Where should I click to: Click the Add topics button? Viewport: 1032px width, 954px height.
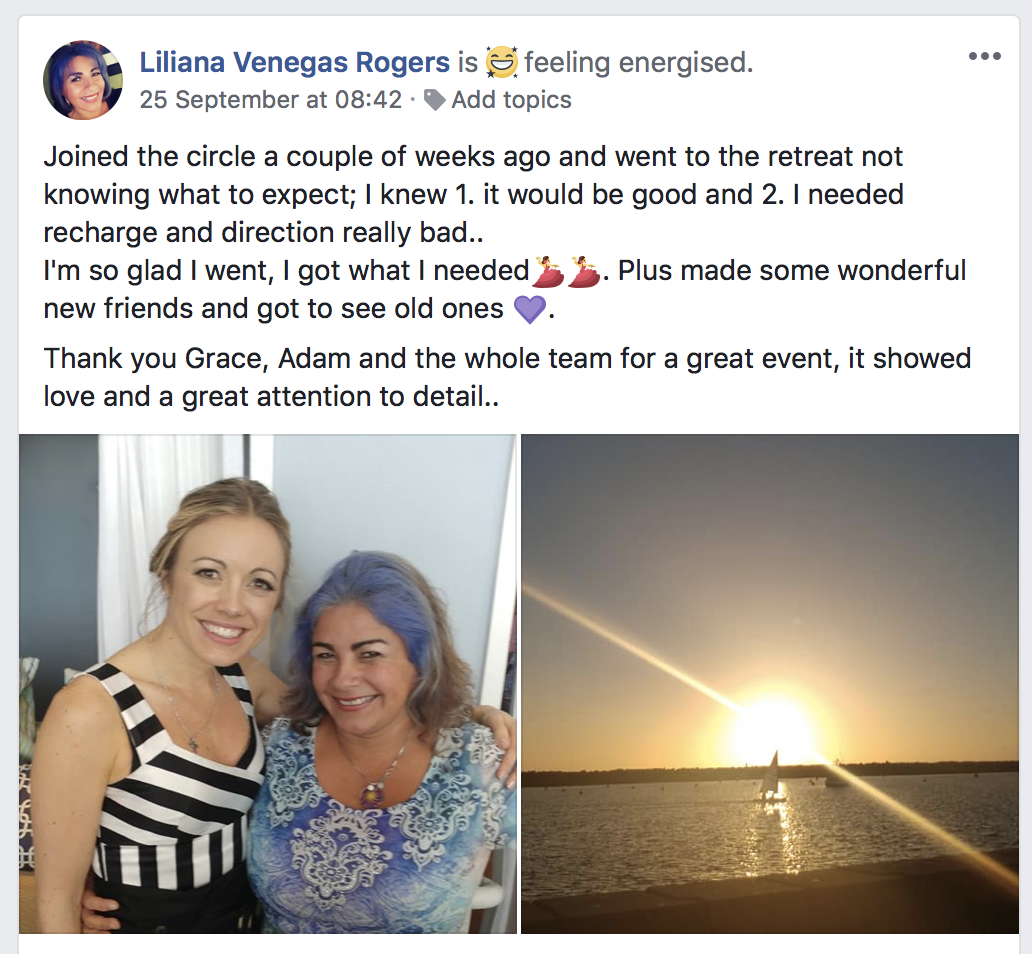[511, 99]
